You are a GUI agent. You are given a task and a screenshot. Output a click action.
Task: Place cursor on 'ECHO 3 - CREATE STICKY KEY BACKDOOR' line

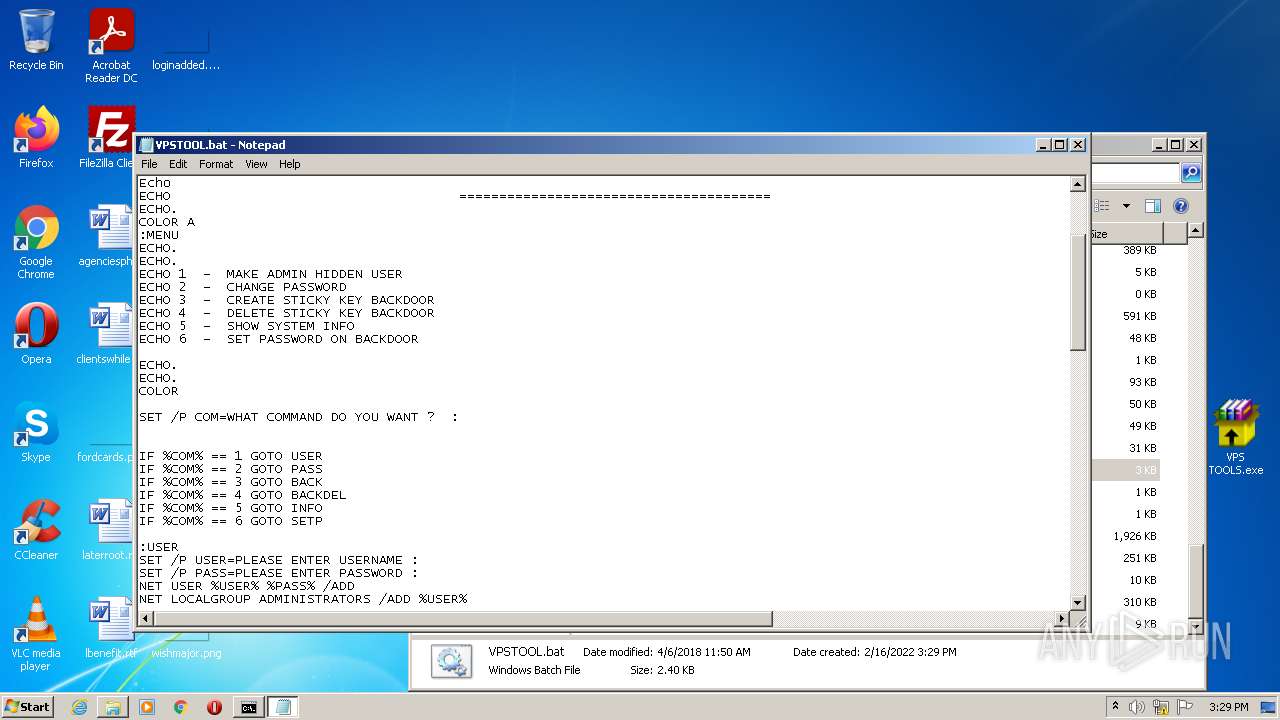(x=287, y=300)
